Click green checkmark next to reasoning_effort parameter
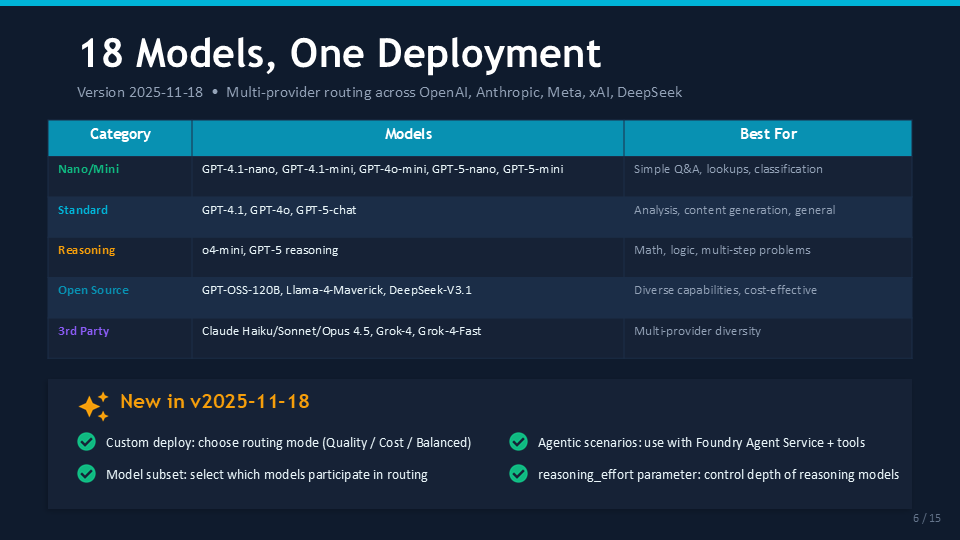960x540 pixels. pyautogui.click(x=519, y=473)
